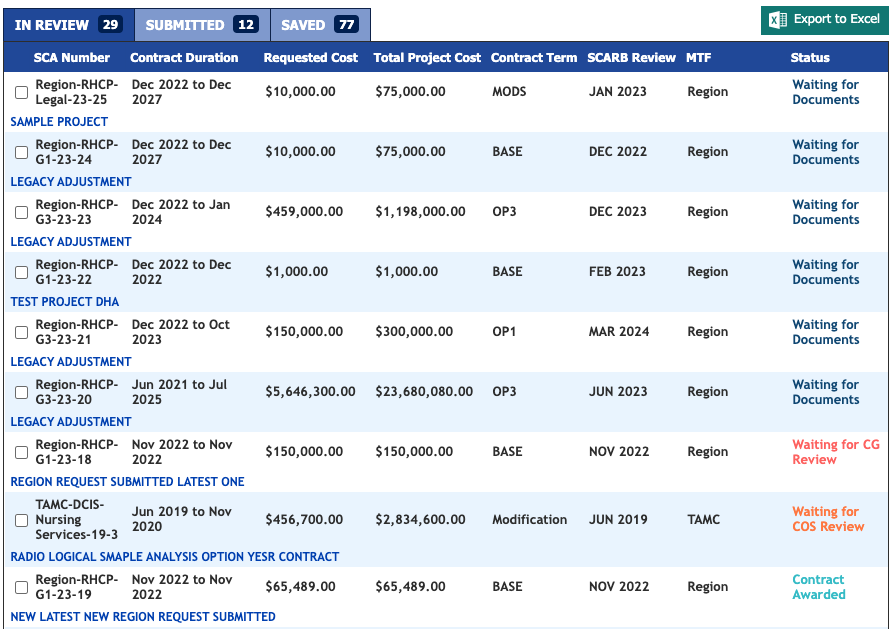Screen dimensions: 896x629
Task: Click the Jun 2021 to Jul 2025 duration
Action: pos(179,392)
